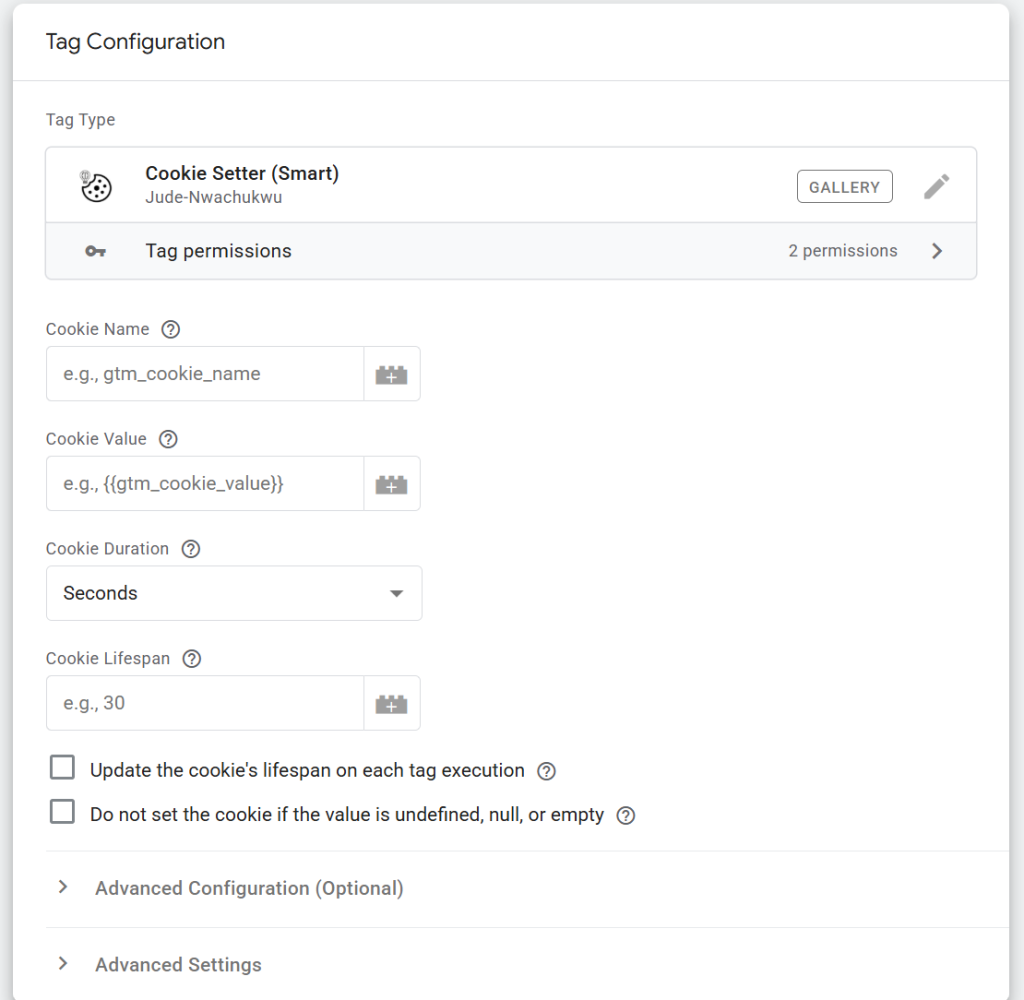Open help for Cookie Lifespan
The height and width of the screenshot is (1000, 1024).
click(192, 659)
